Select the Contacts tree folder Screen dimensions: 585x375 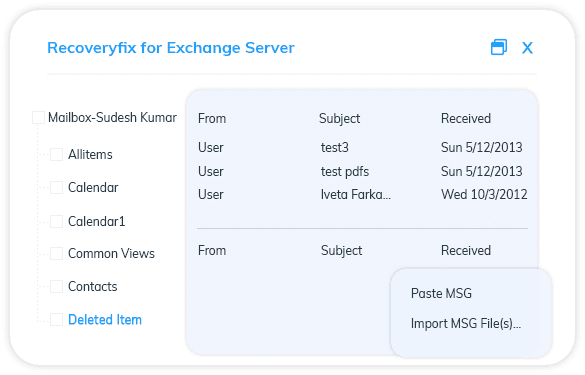pos(93,287)
